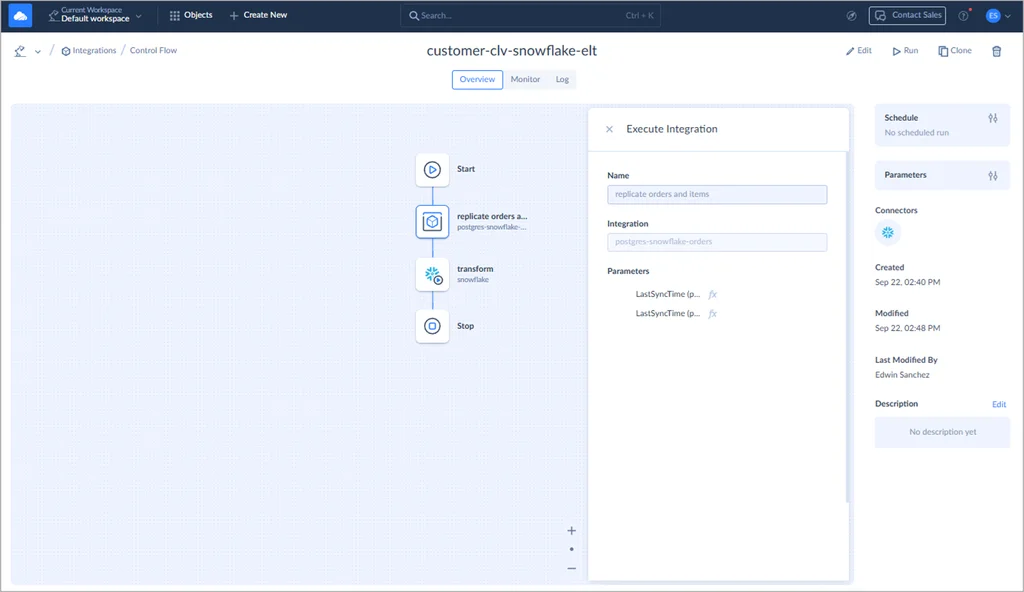Screen dimensions: 1024x592
Task: Open the help question mark icon
Action: tap(963, 16)
